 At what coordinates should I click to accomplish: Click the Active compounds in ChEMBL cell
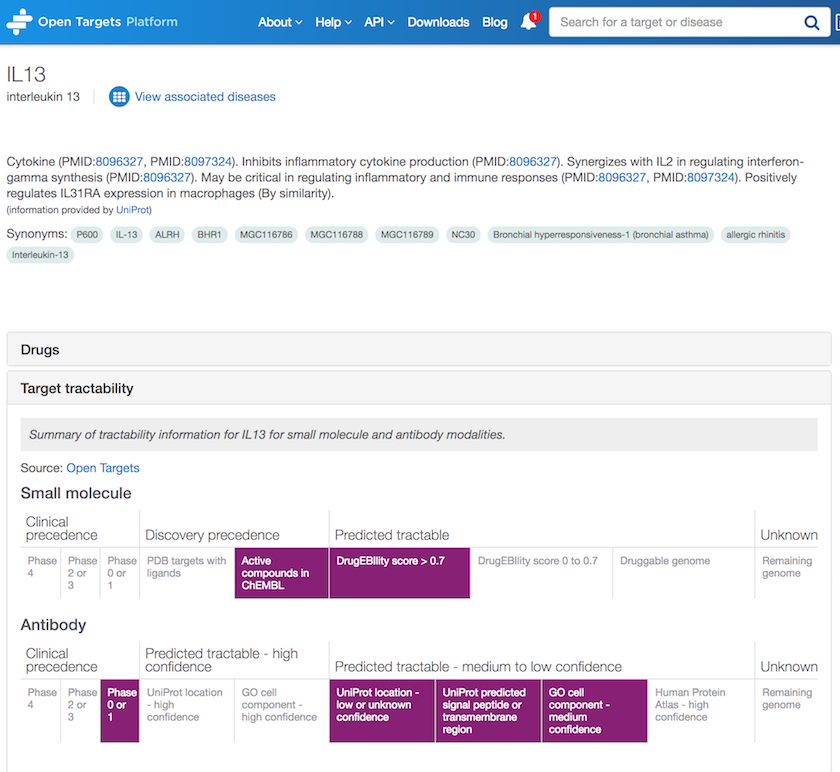pyautogui.click(x=281, y=572)
